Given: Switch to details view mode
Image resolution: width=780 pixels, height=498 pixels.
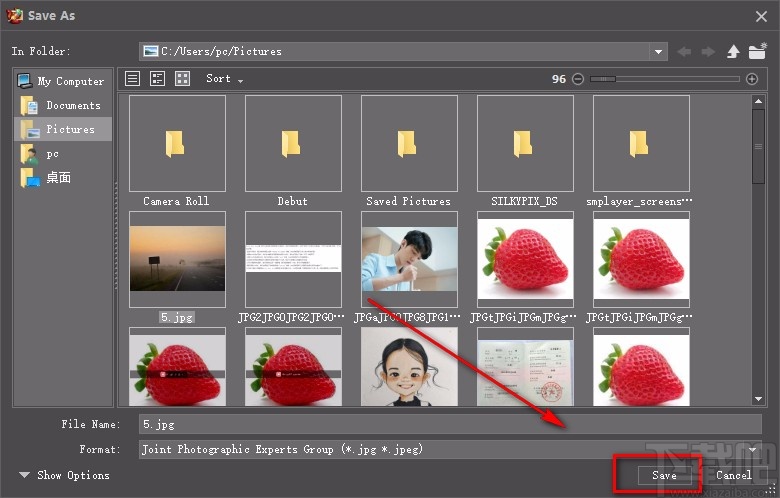Looking at the screenshot, I should click(157, 78).
